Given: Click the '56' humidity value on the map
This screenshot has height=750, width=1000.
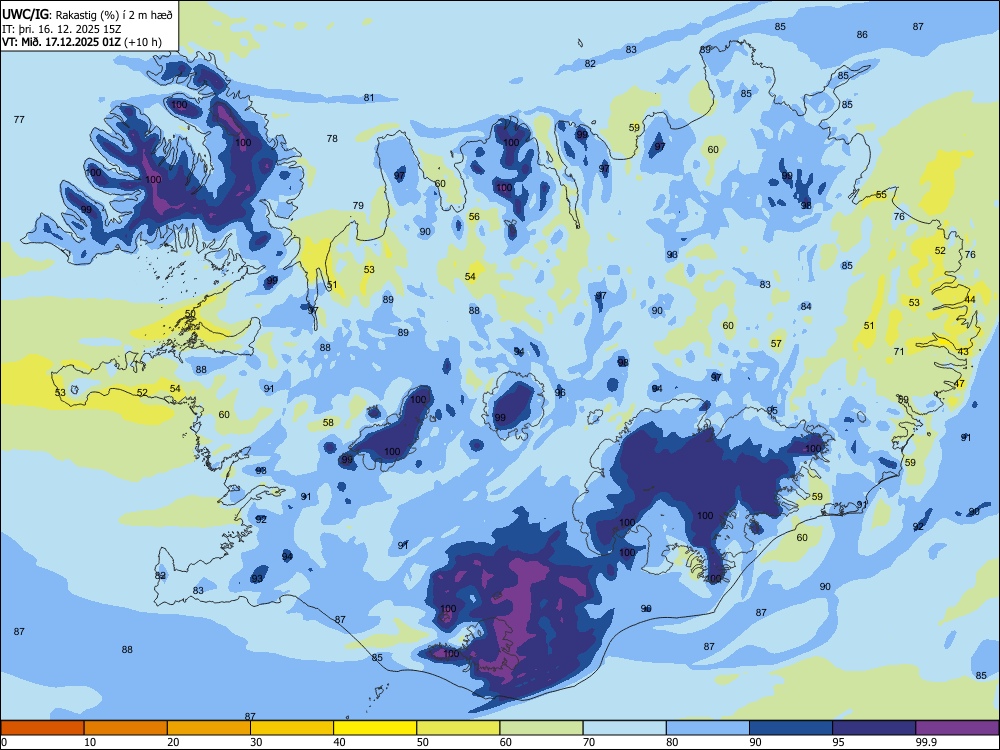Looking at the screenshot, I should pos(474,216).
